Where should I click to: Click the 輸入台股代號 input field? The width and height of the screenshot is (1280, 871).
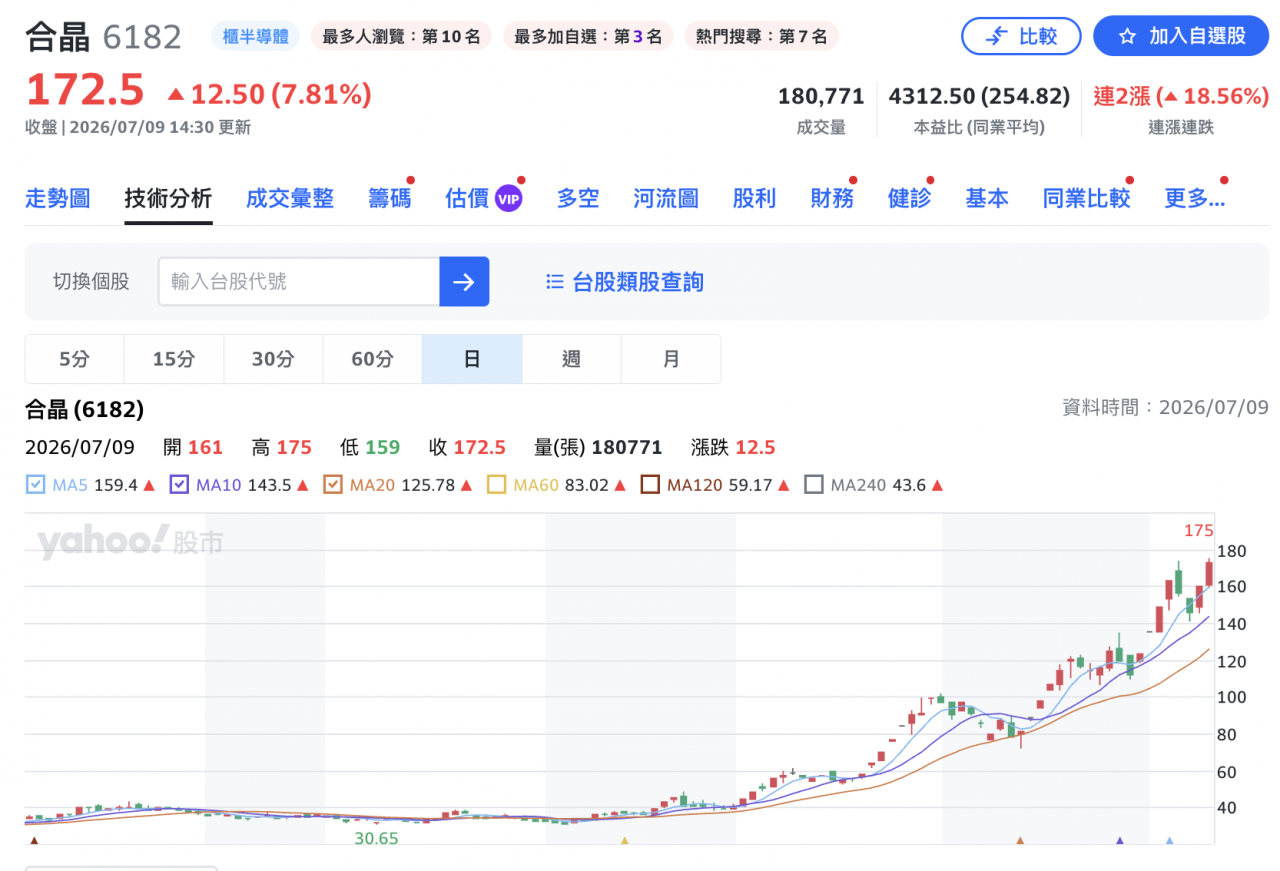point(299,282)
